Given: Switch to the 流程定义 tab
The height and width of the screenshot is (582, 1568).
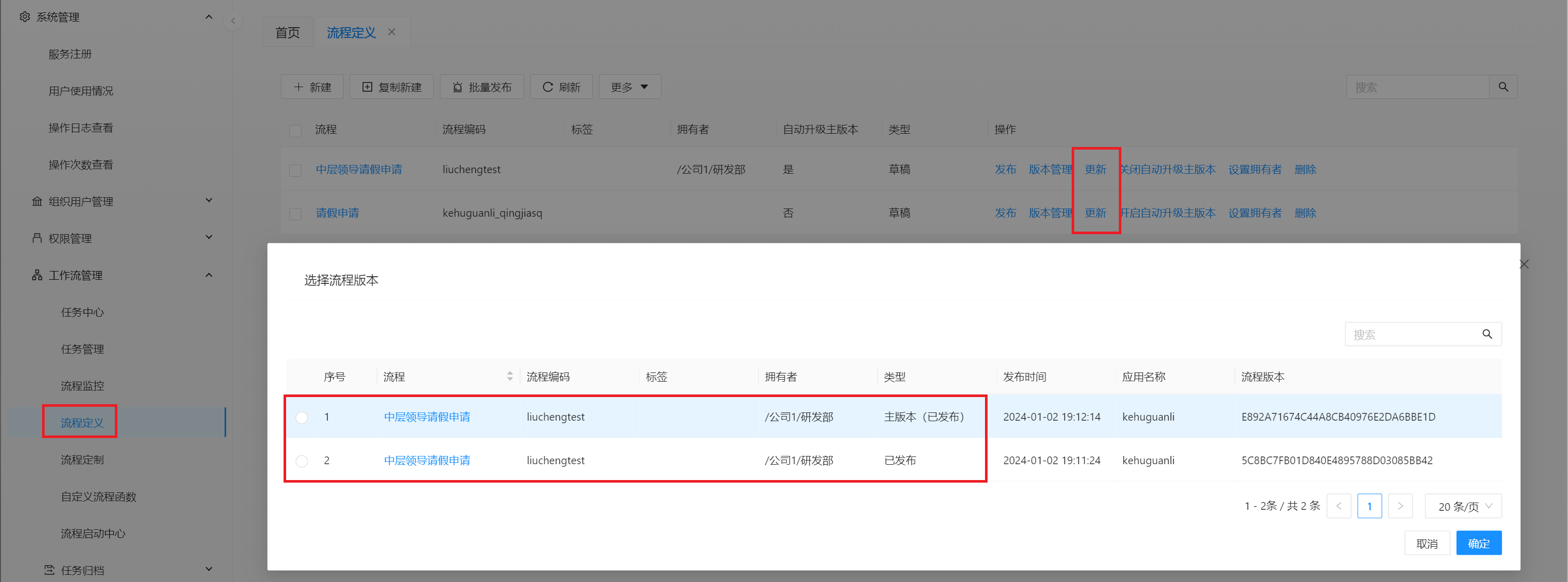Looking at the screenshot, I should pos(351,32).
